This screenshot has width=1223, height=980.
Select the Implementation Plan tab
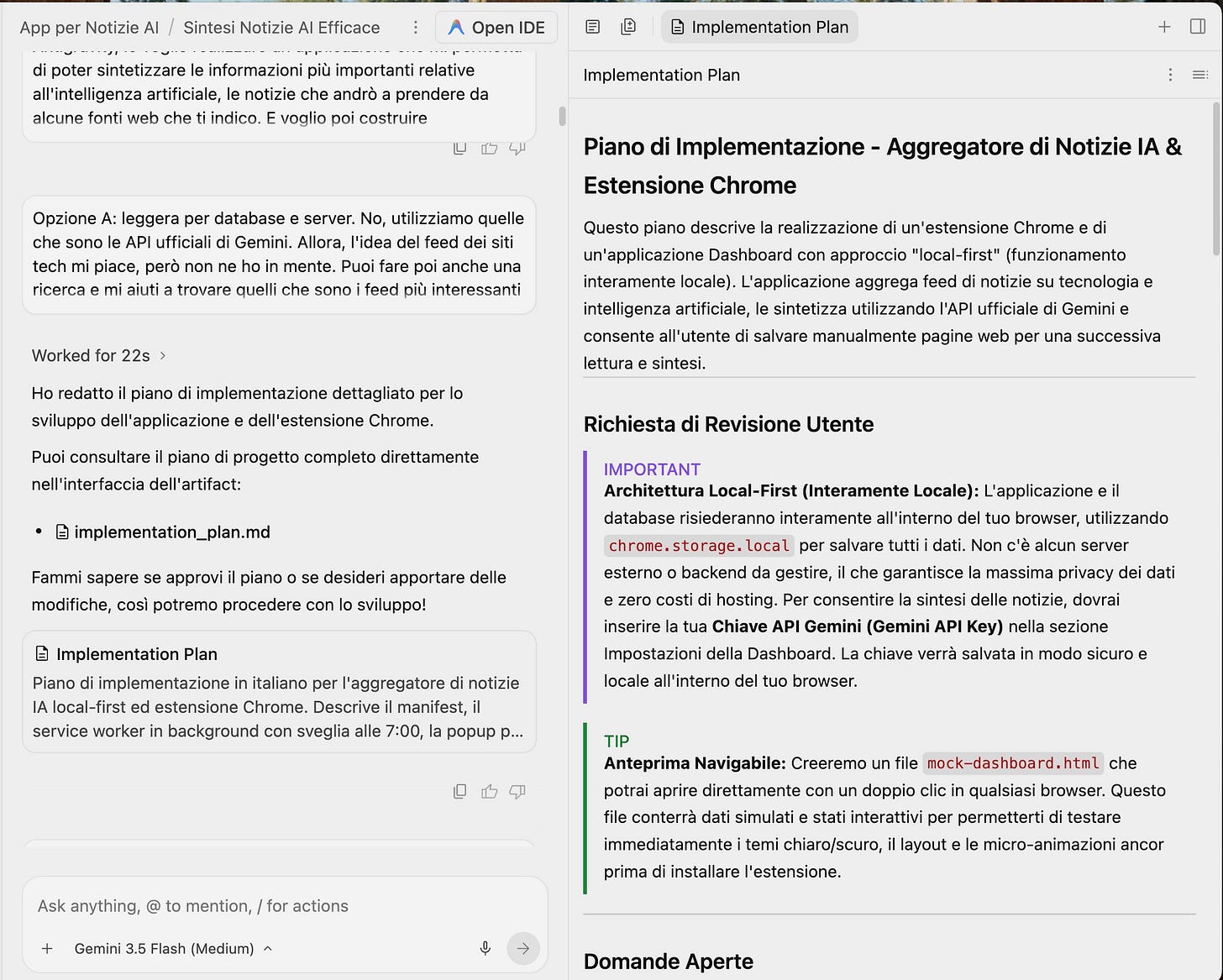(760, 27)
